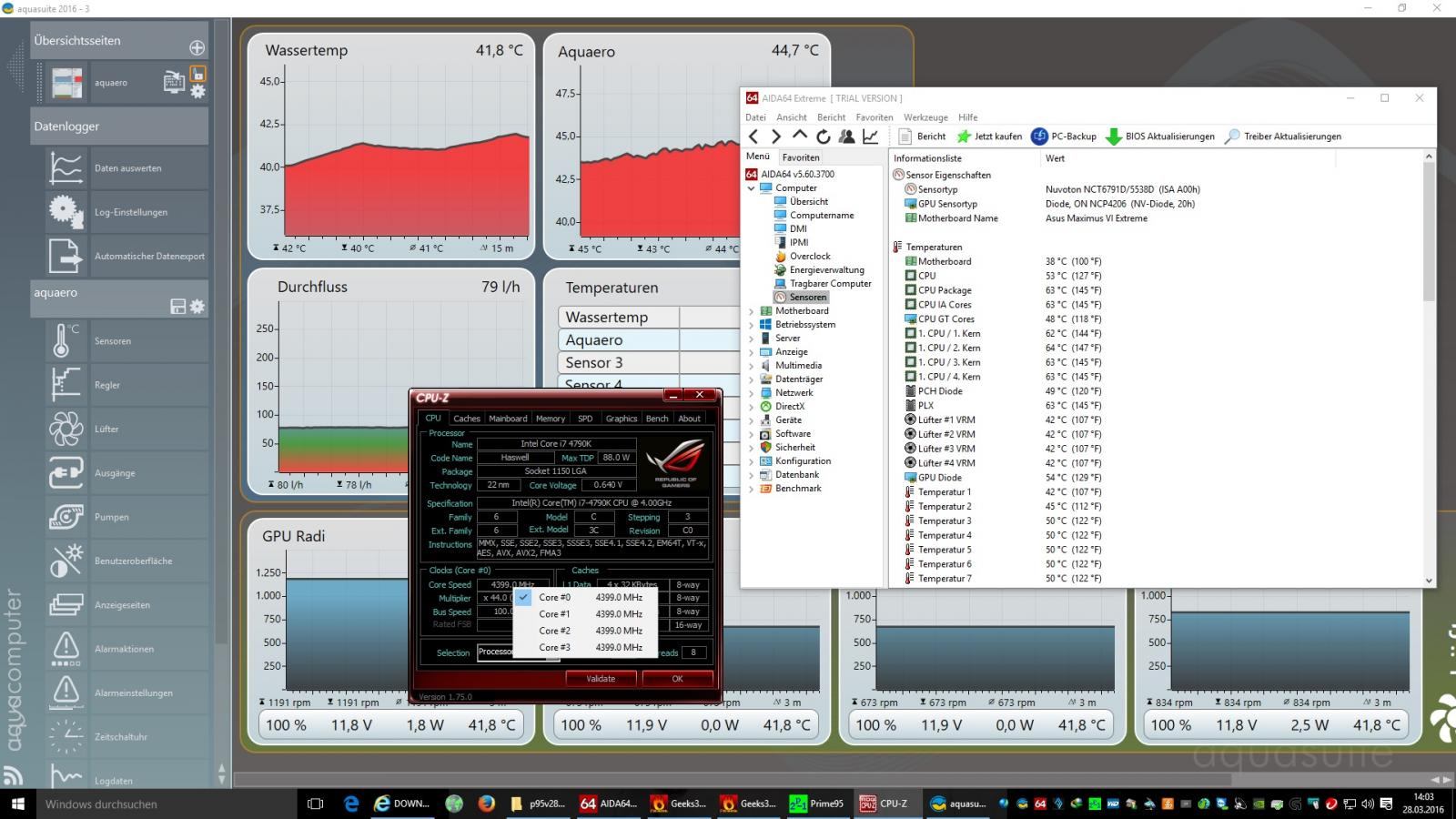Image resolution: width=1456 pixels, height=819 pixels.
Task: Go back in AIDA64 toolbar
Action: 753,136
